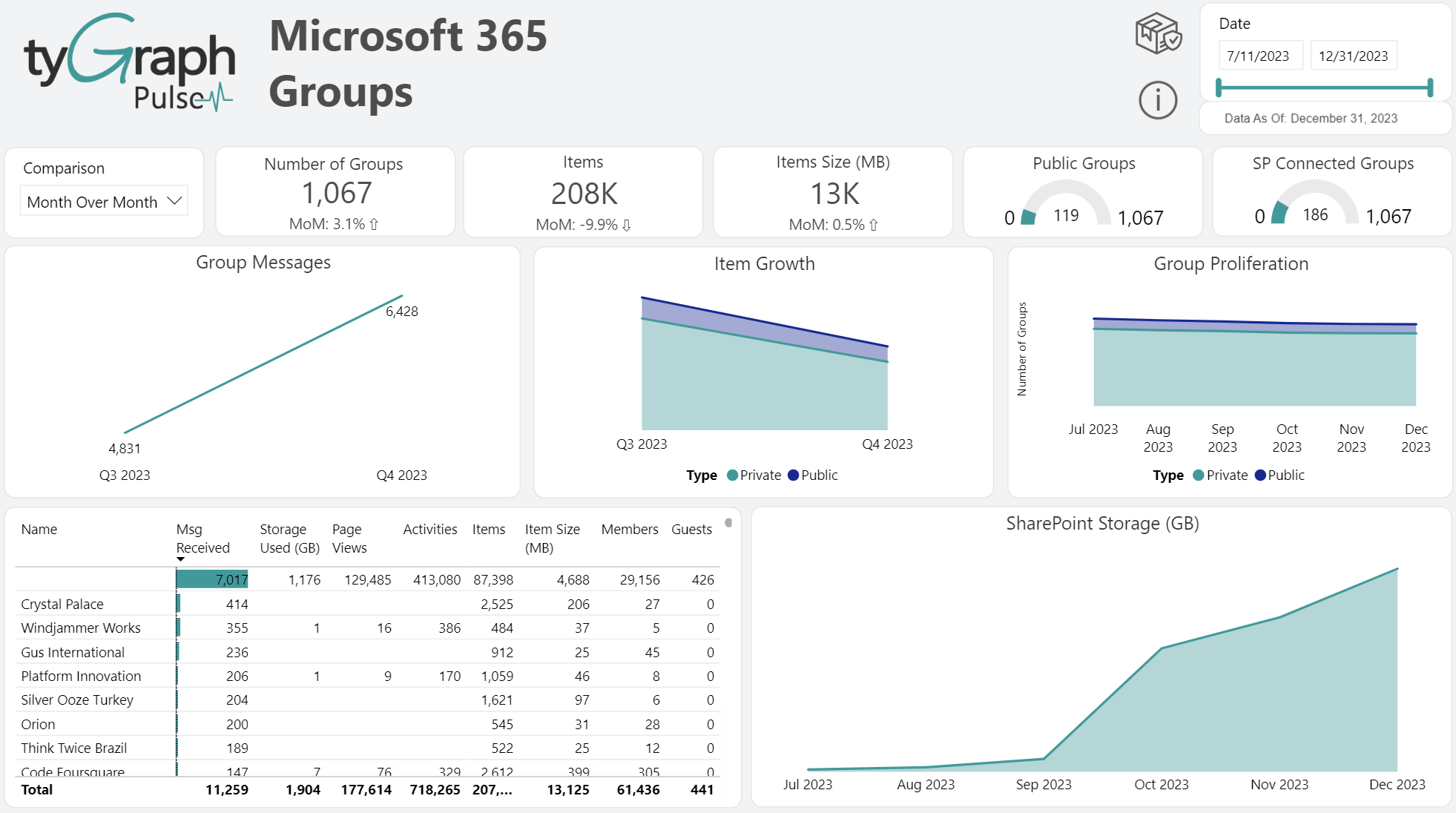The image size is (1456, 813).
Task: Sort the table by Storage Used (GB) column
Action: 288,538
